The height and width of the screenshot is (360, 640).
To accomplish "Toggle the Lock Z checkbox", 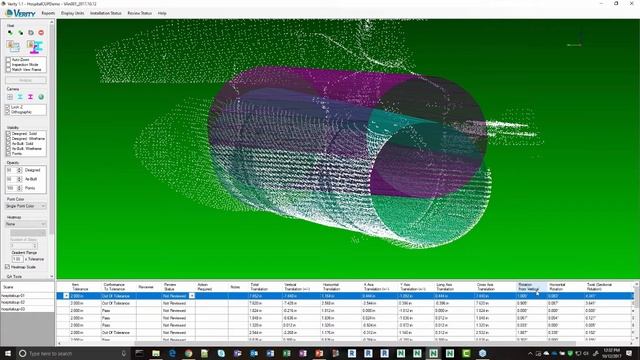I will coord(7,107).
